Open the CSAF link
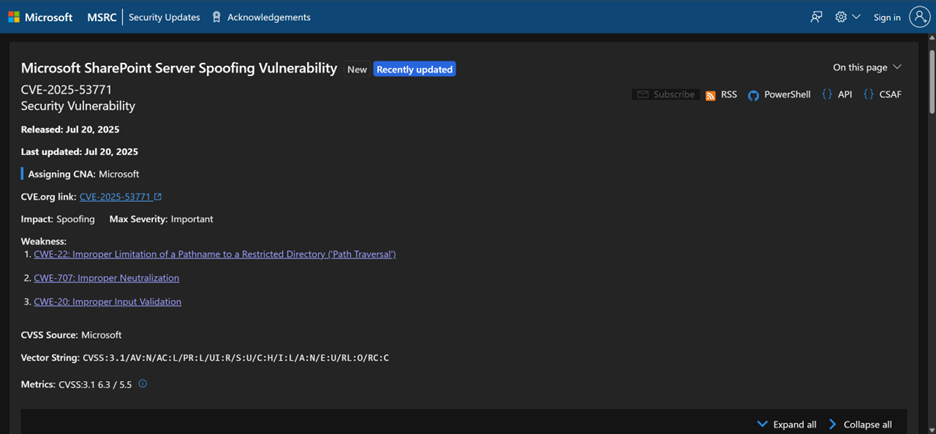This screenshot has height=434, width=936. click(x=890, y=94)
